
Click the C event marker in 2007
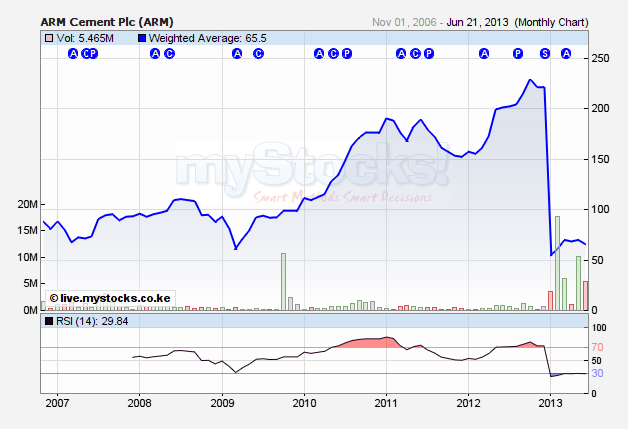(86, 53)
